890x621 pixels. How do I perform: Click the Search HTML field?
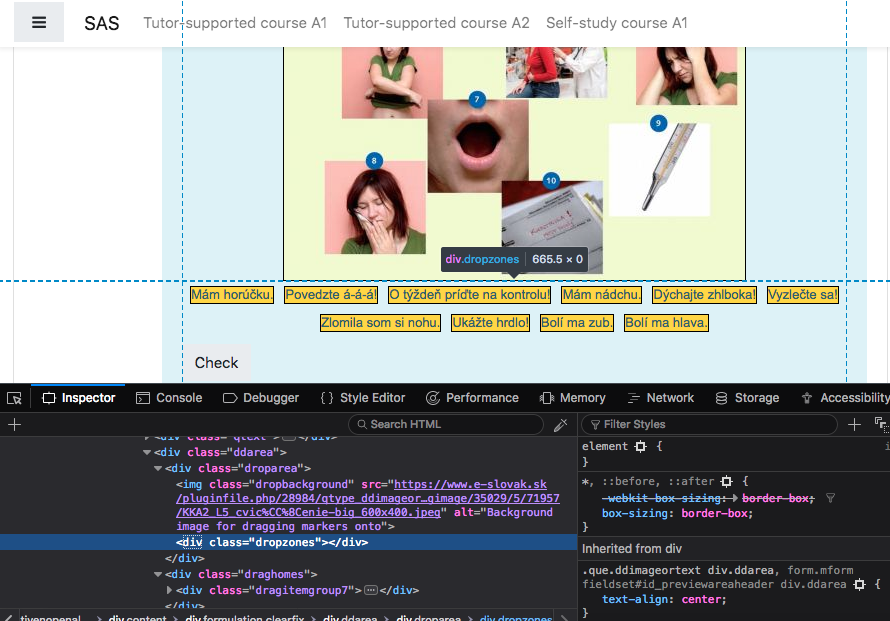click(x=446, y=425)
